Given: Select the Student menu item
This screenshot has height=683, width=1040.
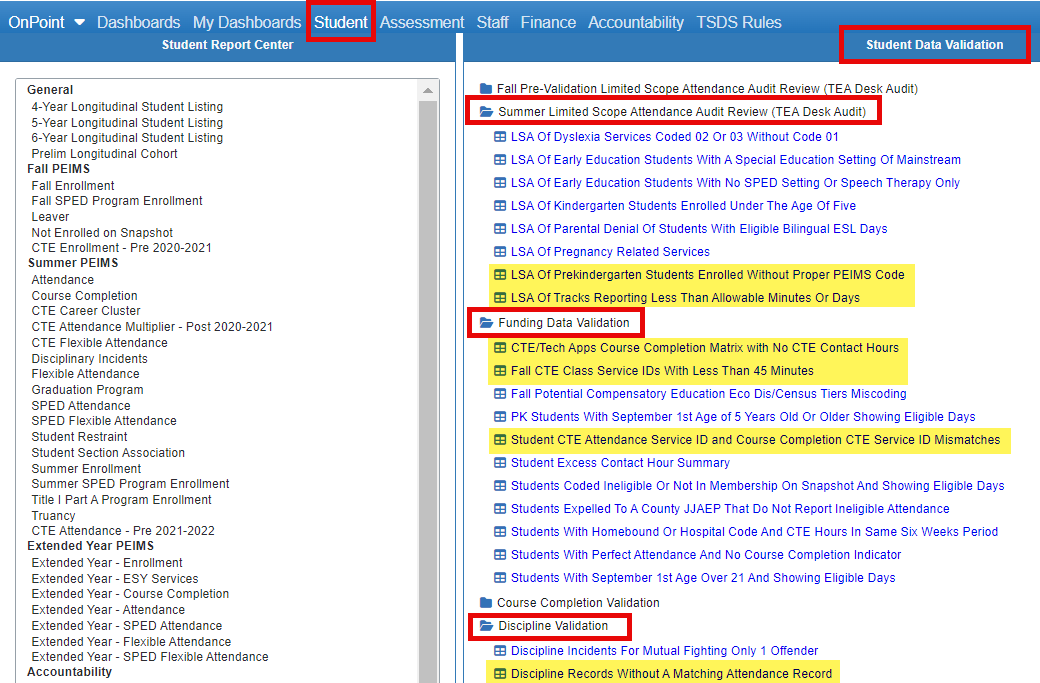Looking at the screenshot, I should [340, 21].
